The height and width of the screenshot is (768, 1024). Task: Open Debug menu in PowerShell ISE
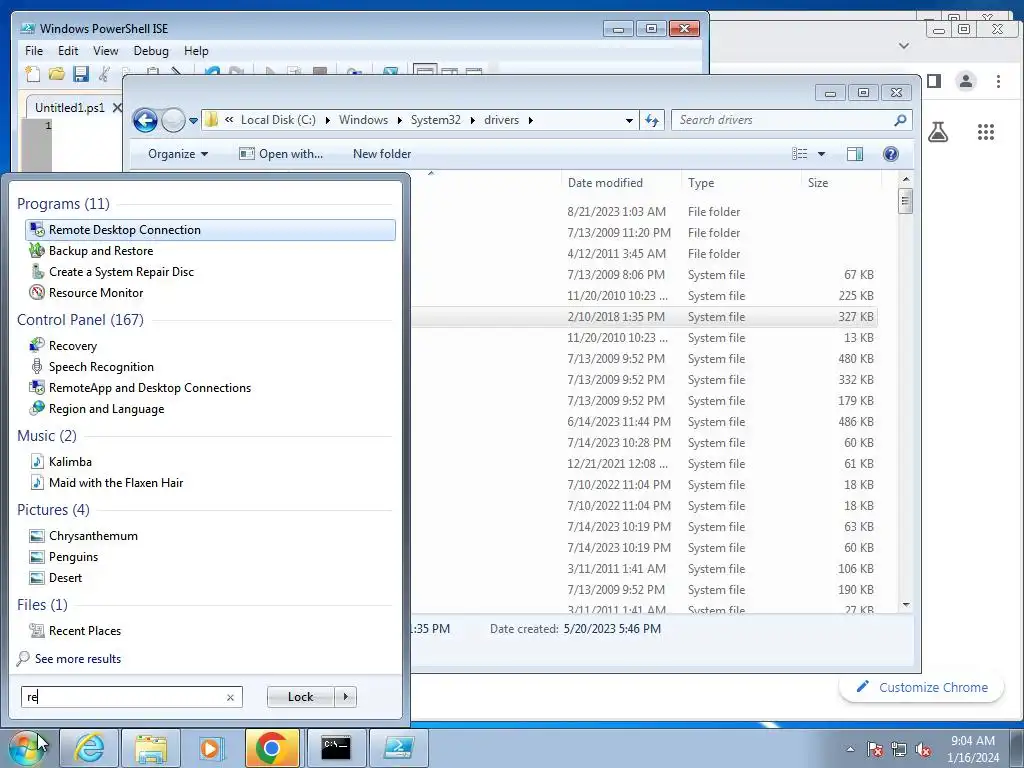[x=151, y=50]
